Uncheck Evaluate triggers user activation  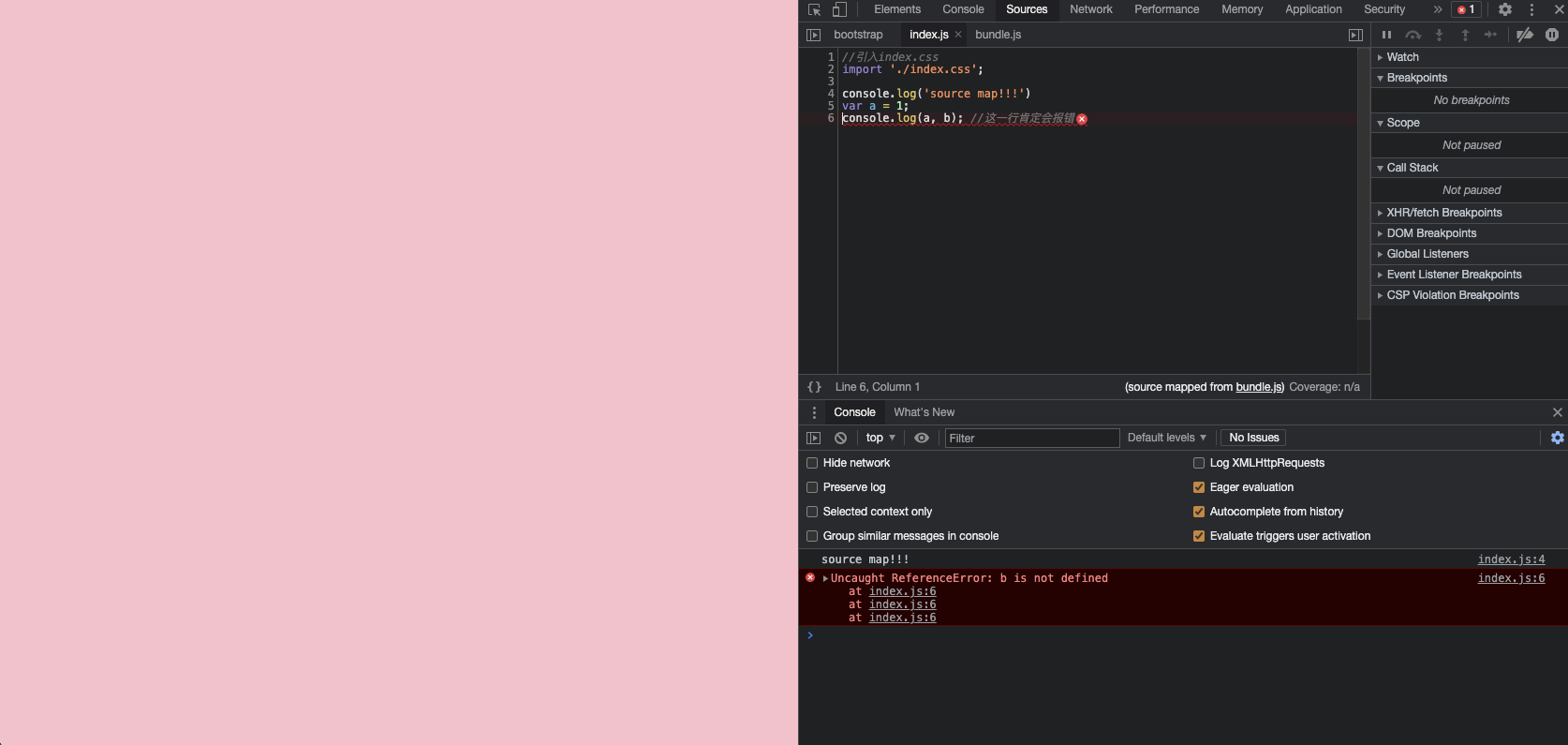click(1199, 536)
